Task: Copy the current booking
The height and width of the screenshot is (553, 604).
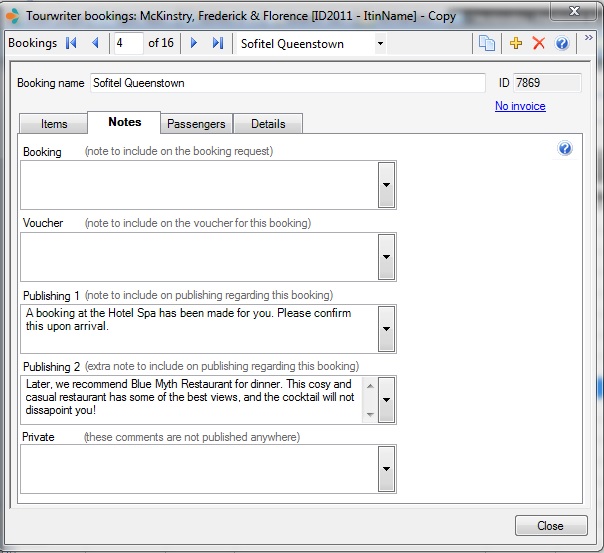Action: point(487,44)
